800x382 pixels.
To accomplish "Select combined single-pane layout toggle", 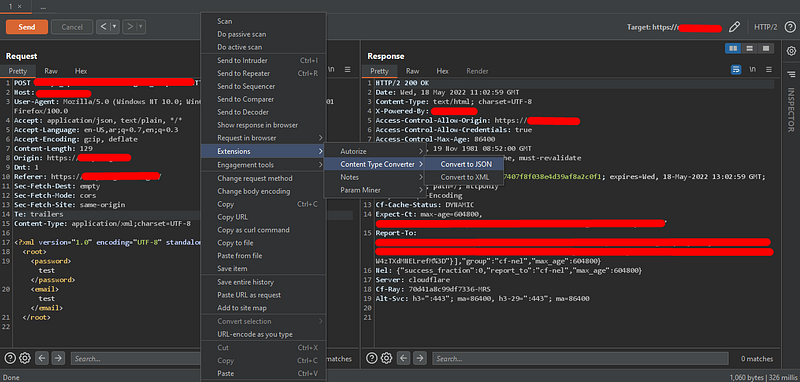I will (765, 48).
